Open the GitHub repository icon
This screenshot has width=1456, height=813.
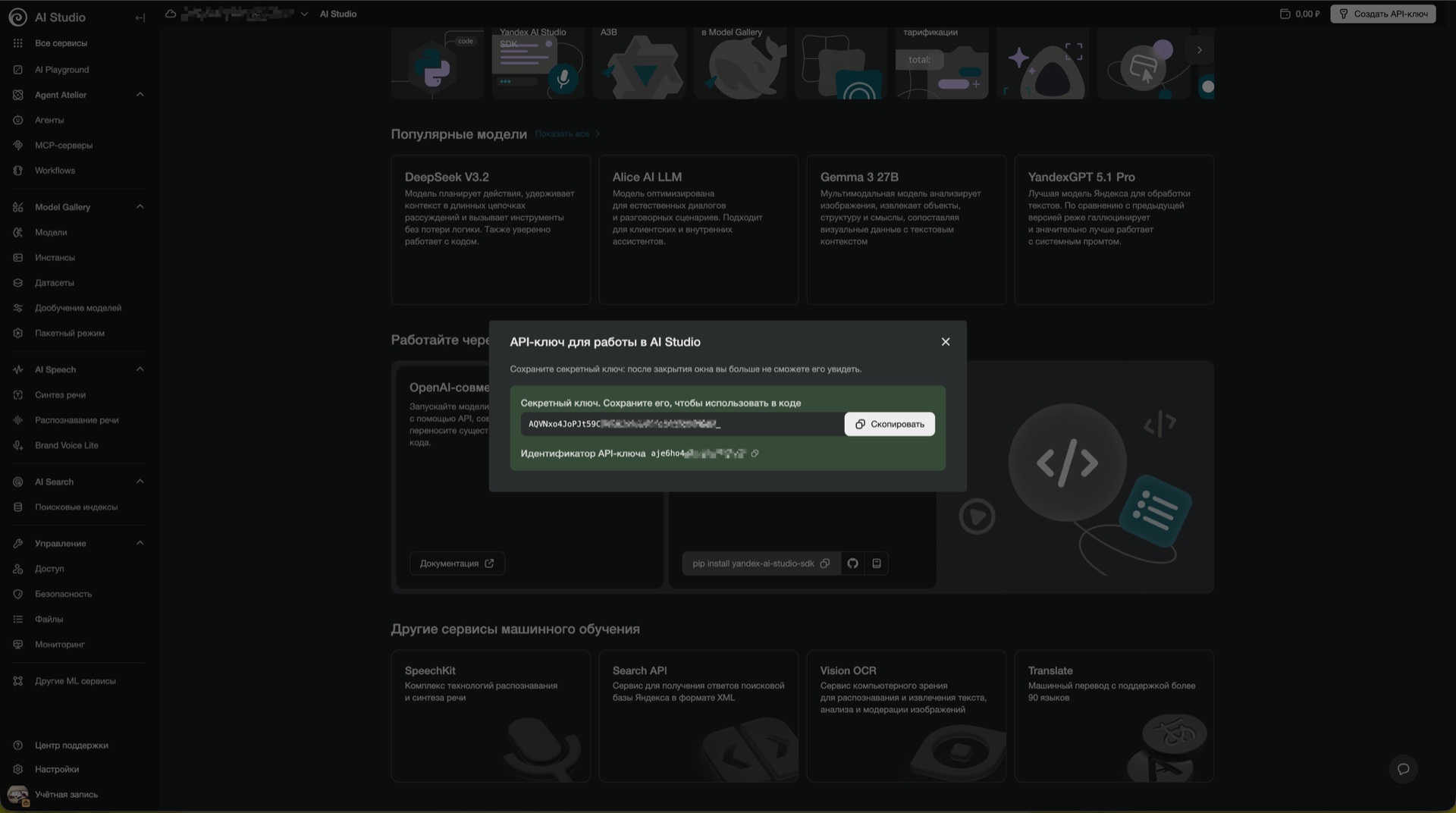pos(852,563)
